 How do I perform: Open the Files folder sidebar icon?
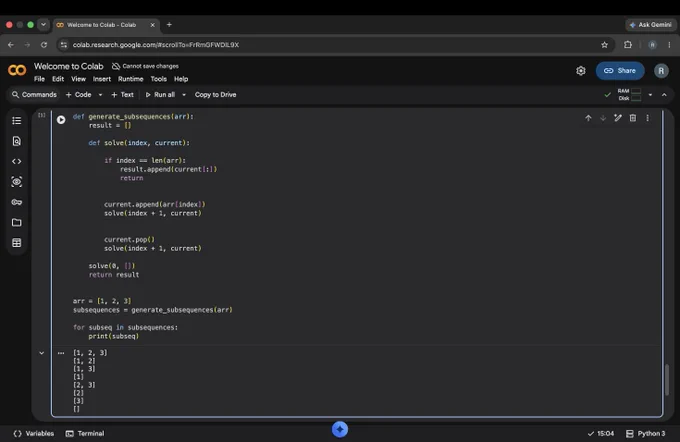[x=16, y=223]
